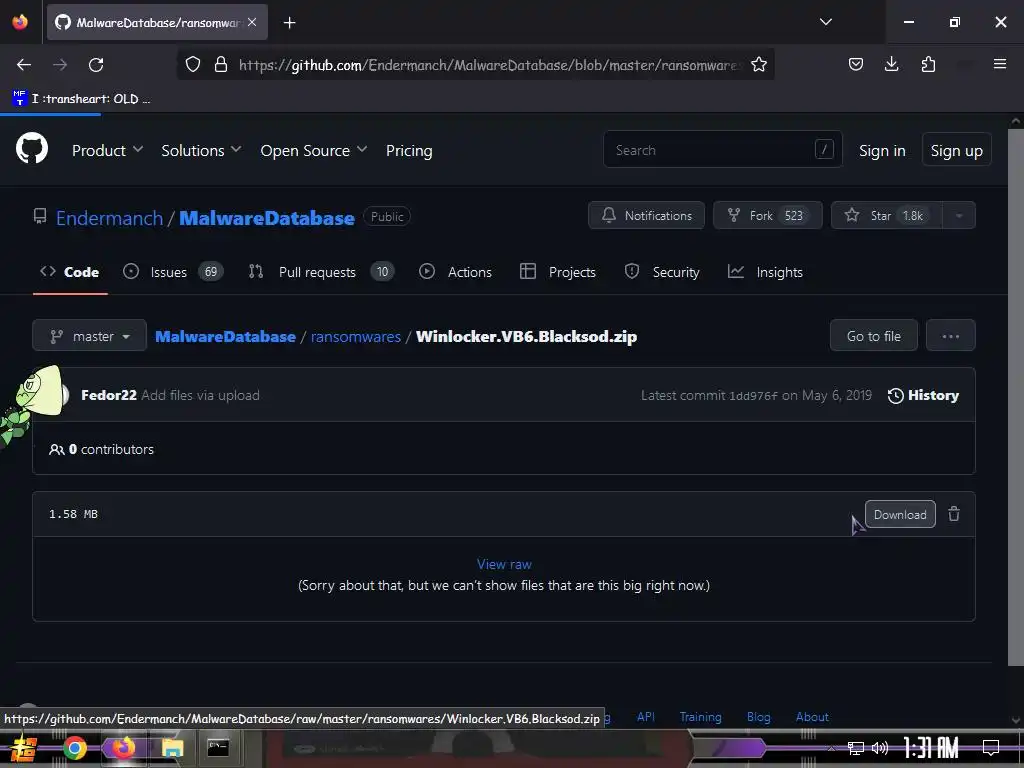Open Google Chrome from taskbar
1024x768 pixels.
coord(74,748)
